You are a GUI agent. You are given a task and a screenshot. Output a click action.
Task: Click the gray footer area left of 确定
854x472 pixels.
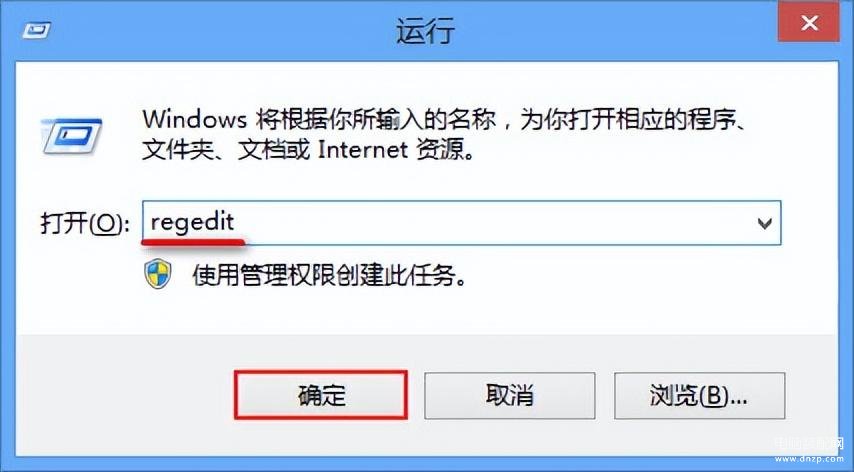point(125,395)
